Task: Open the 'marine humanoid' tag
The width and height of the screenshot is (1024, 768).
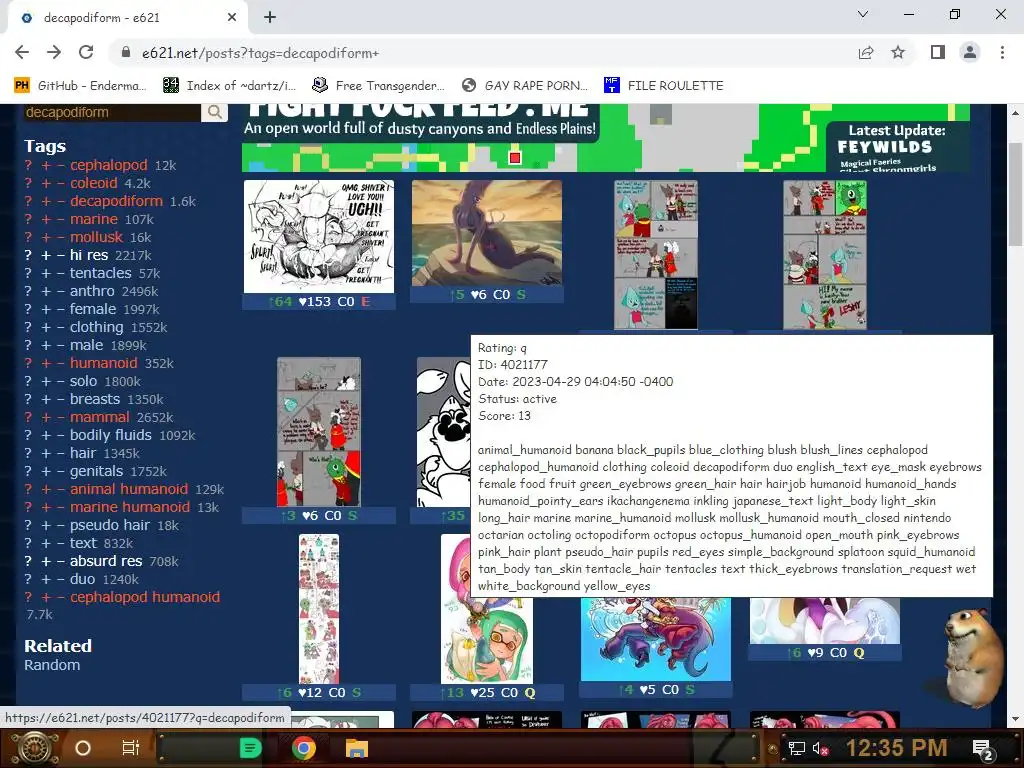Action: click(130, 507)
